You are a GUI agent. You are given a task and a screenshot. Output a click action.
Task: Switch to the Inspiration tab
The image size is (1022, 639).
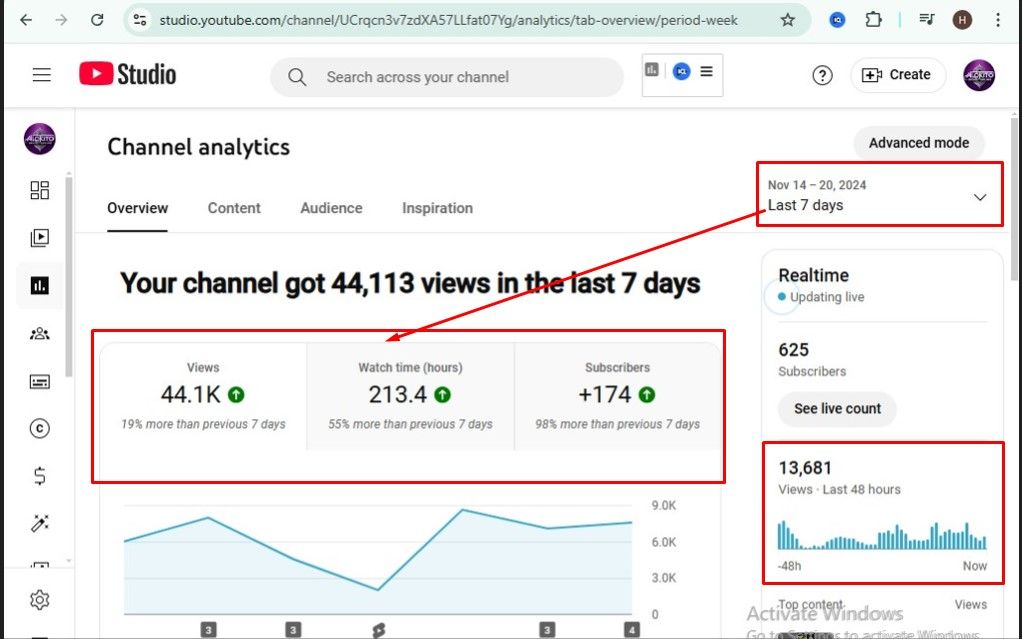coord(437,208)
